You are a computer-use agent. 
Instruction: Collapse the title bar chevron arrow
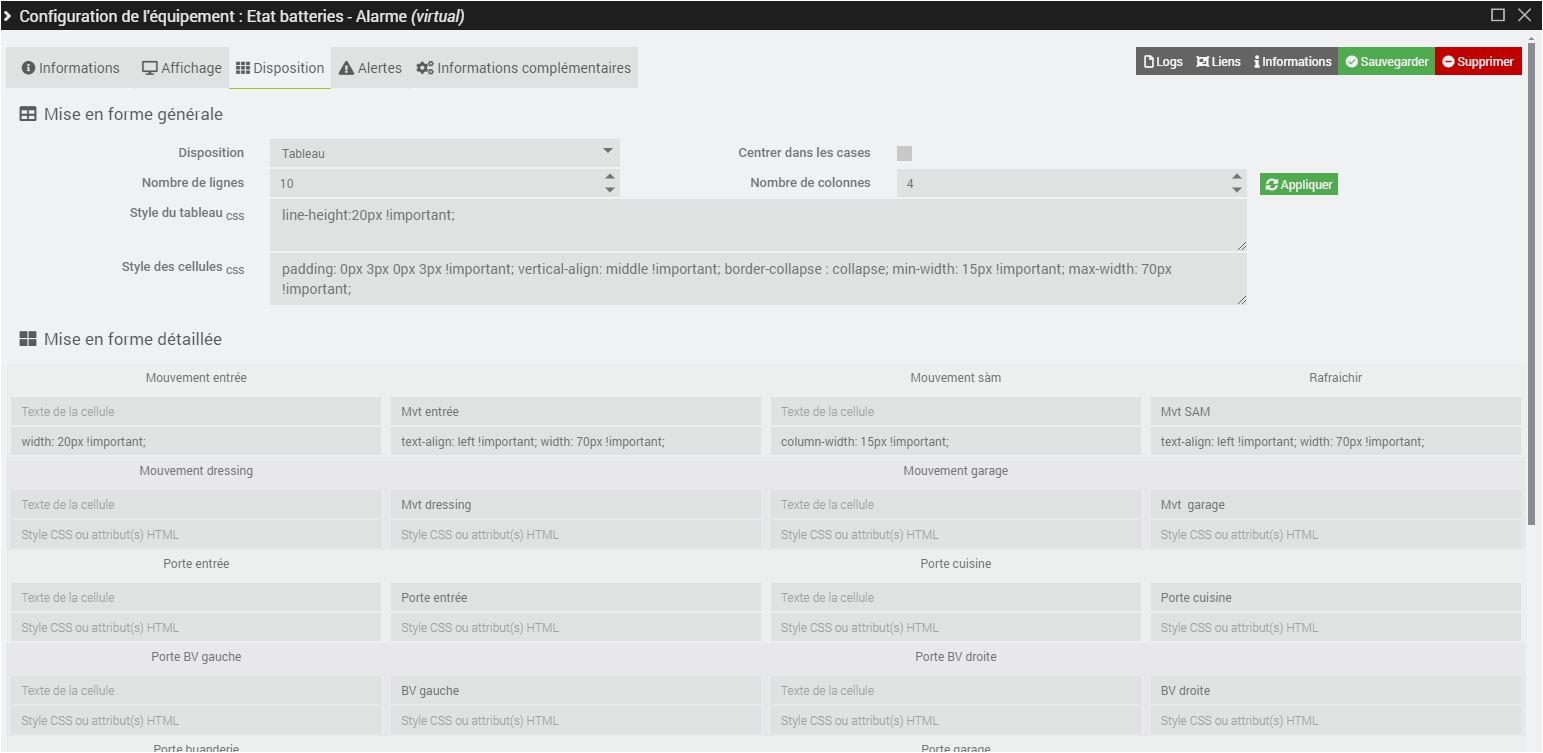[x=9, y=16]
